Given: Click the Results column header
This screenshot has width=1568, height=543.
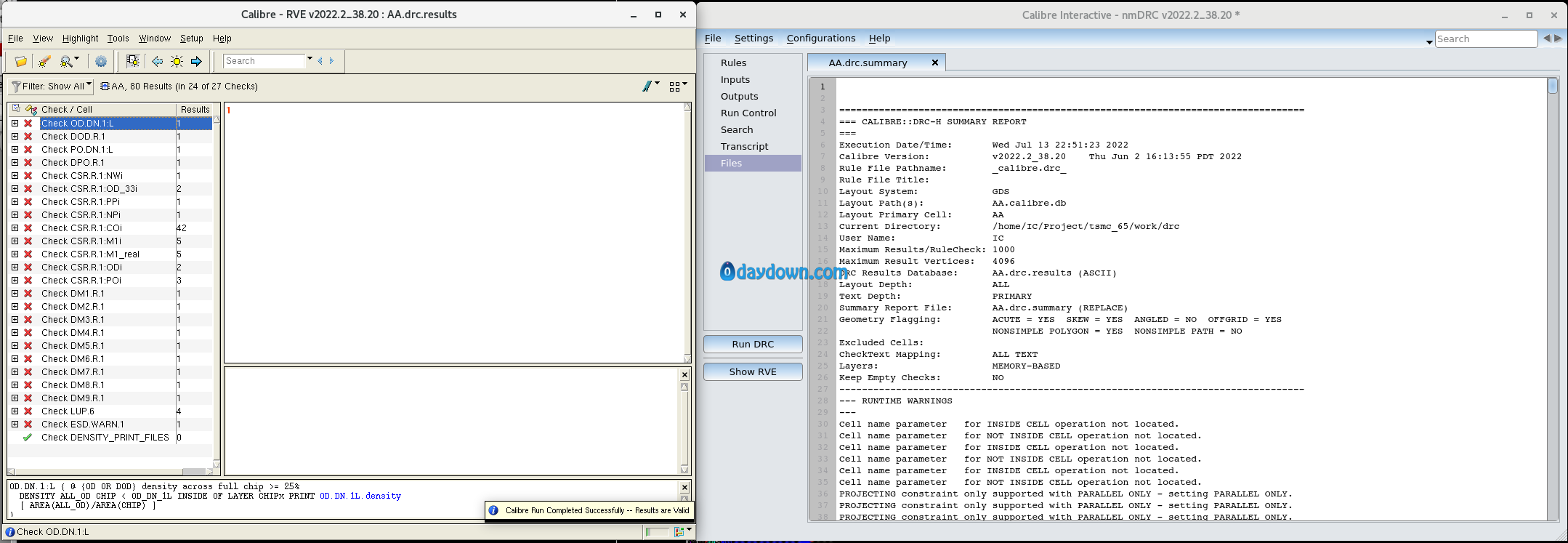Looking at the screenshot, I should click(x=195, y=110).
